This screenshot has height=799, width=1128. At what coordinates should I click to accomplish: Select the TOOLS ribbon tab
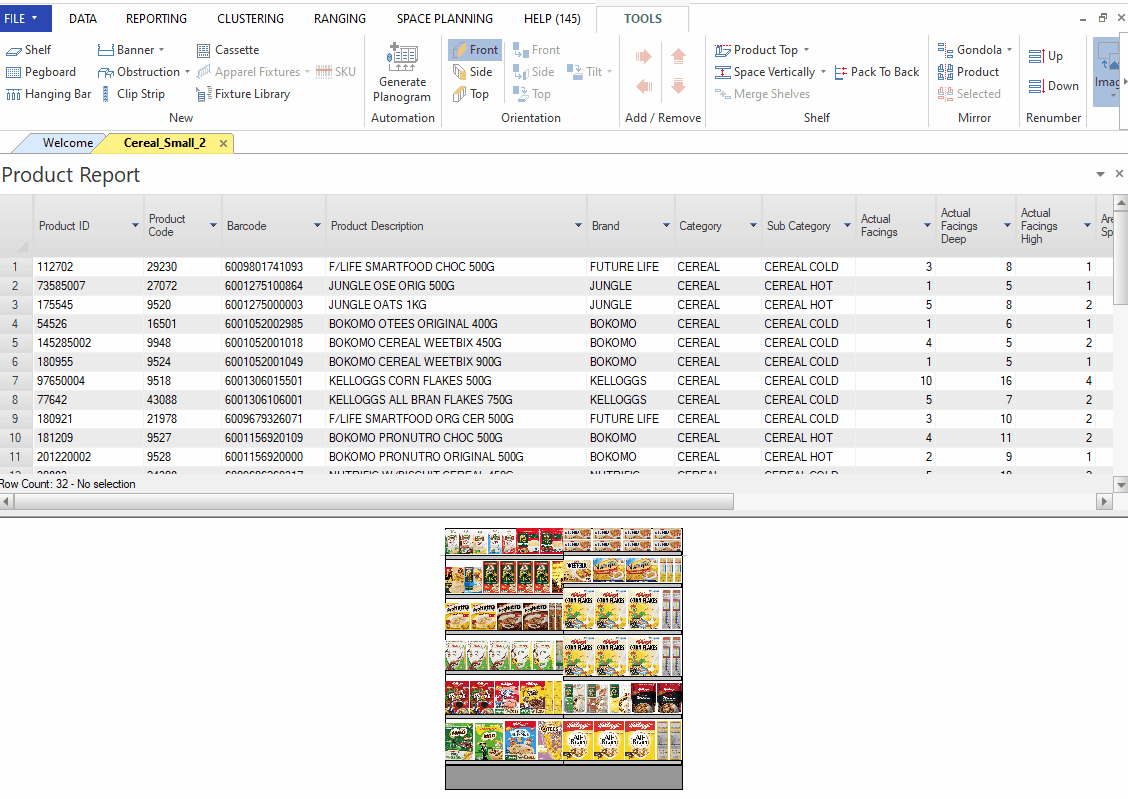[642, 19]
